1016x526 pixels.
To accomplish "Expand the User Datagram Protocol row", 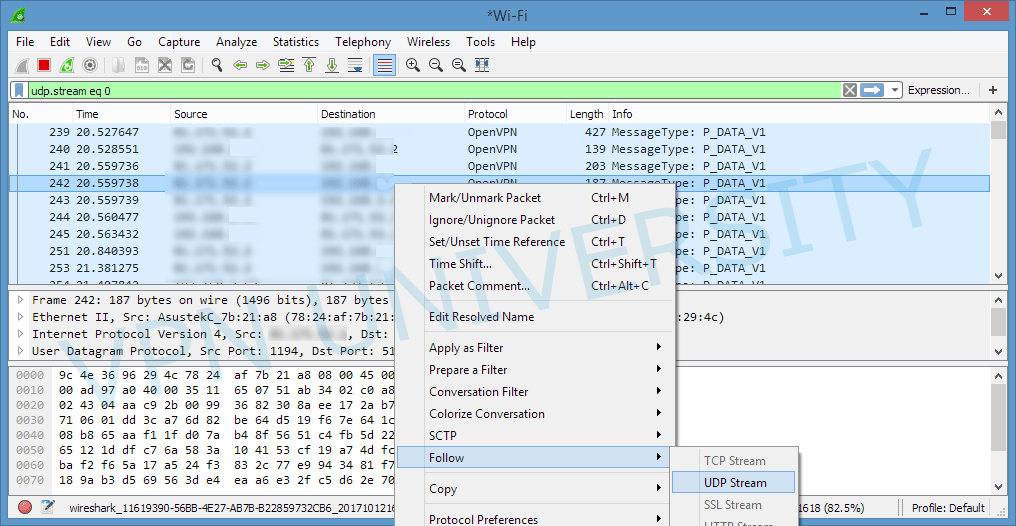I will 20,351.
